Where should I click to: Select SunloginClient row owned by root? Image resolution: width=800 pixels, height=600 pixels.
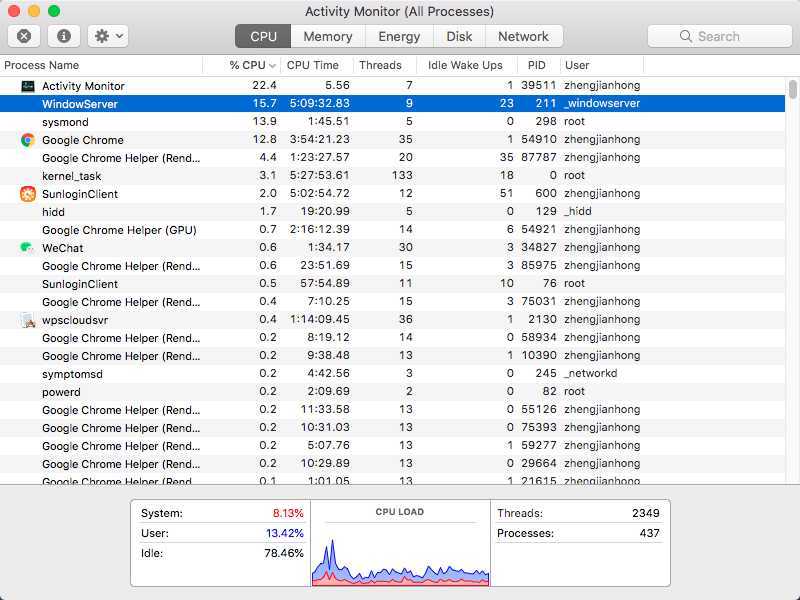coord(392,284)
